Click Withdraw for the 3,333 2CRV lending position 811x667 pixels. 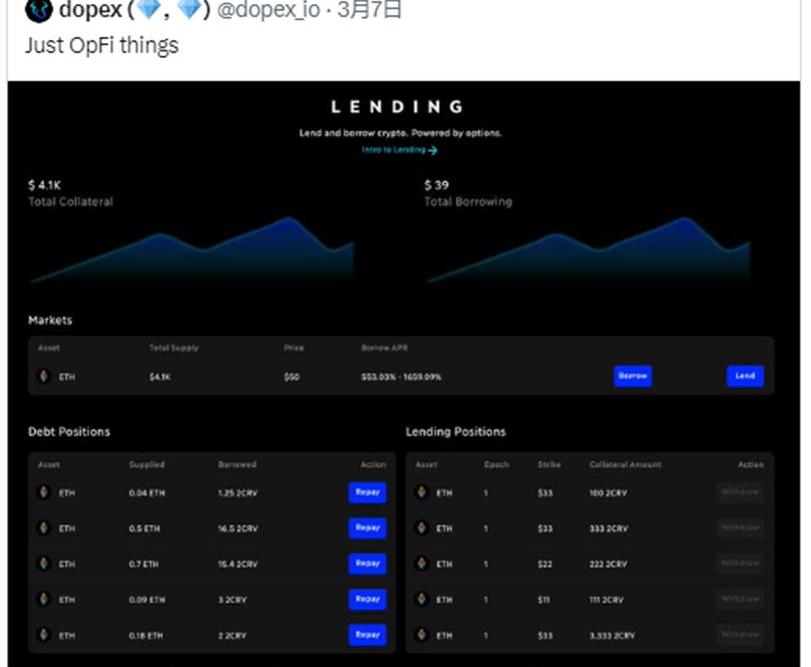[x=740, y=634]
